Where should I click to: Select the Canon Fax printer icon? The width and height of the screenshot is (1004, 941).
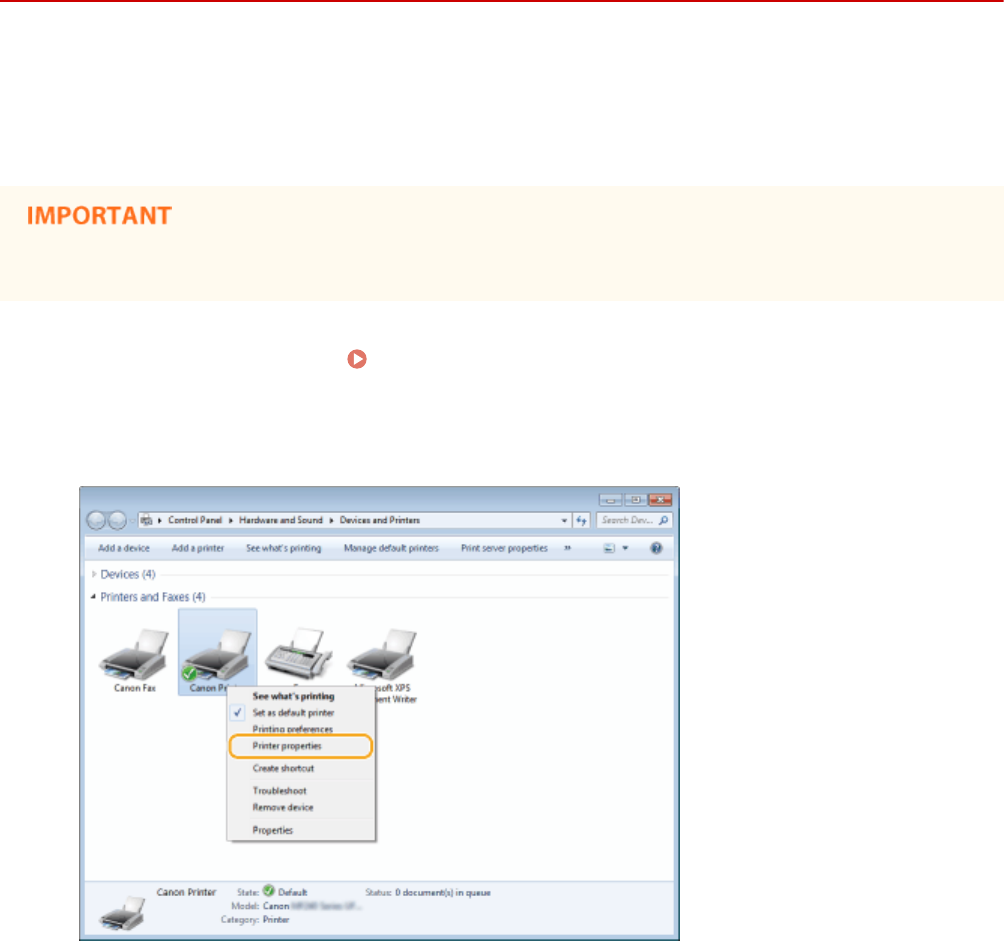point(134,654)
